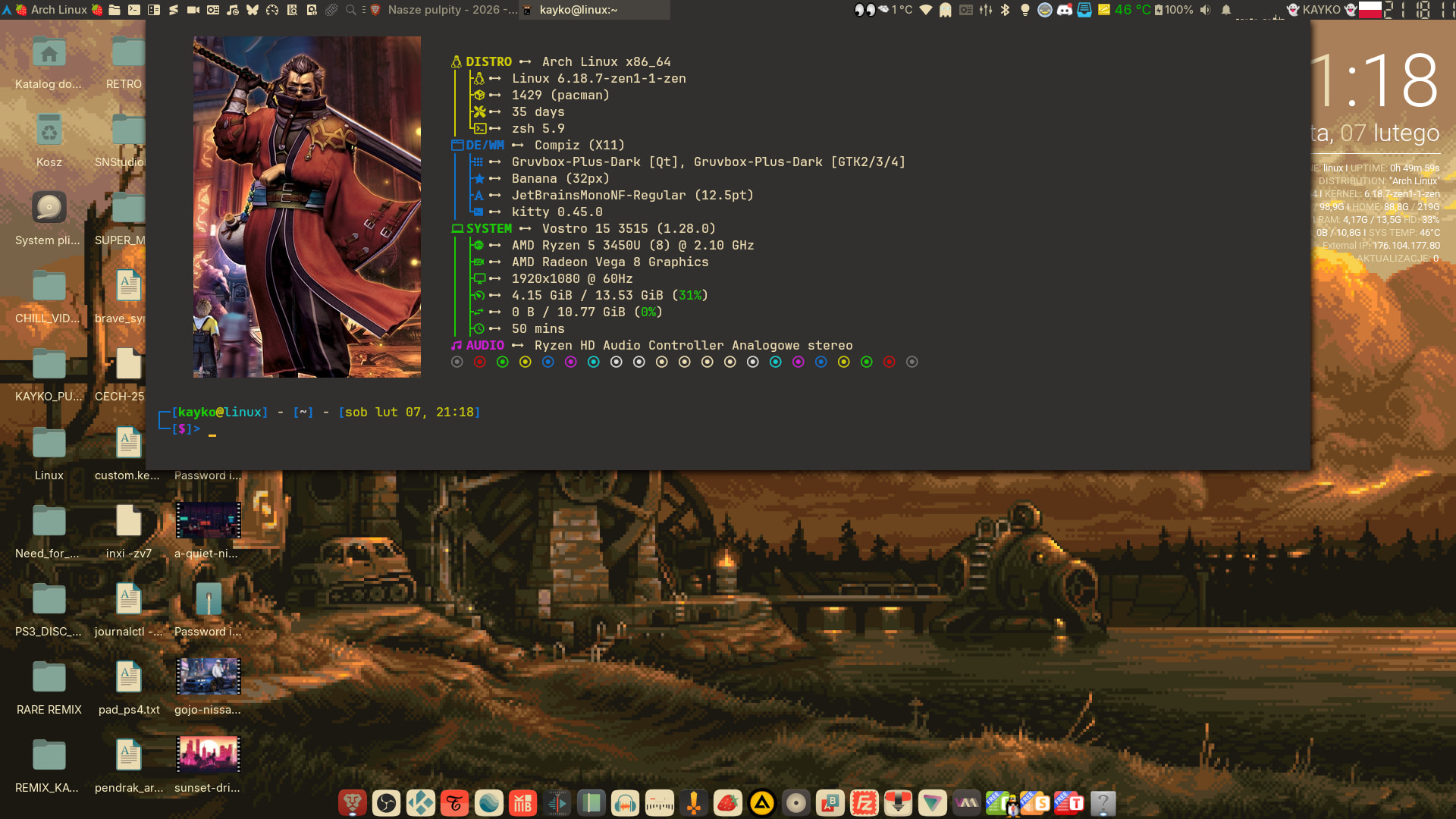Click the Wi-Fi network tray icon

(x=926, y=10)
